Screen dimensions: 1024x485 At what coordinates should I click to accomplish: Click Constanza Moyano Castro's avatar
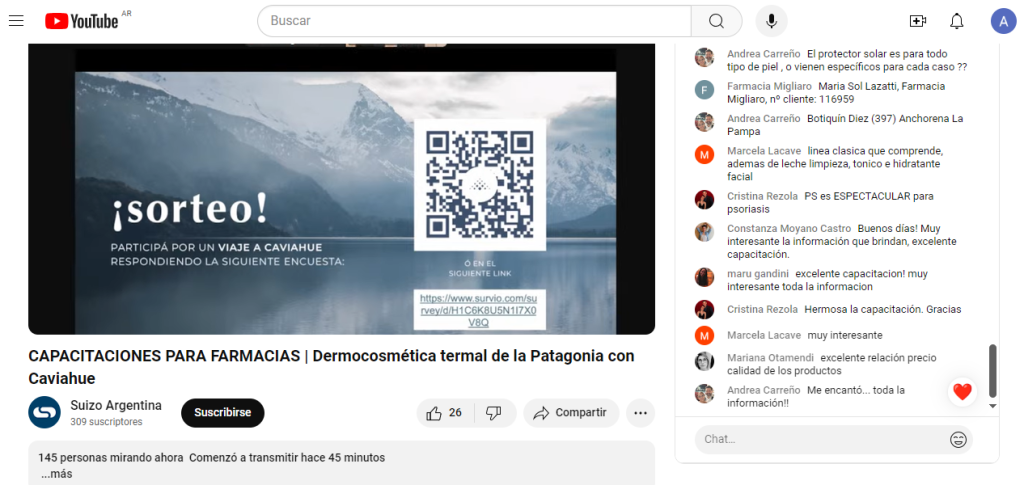[704, 232]
